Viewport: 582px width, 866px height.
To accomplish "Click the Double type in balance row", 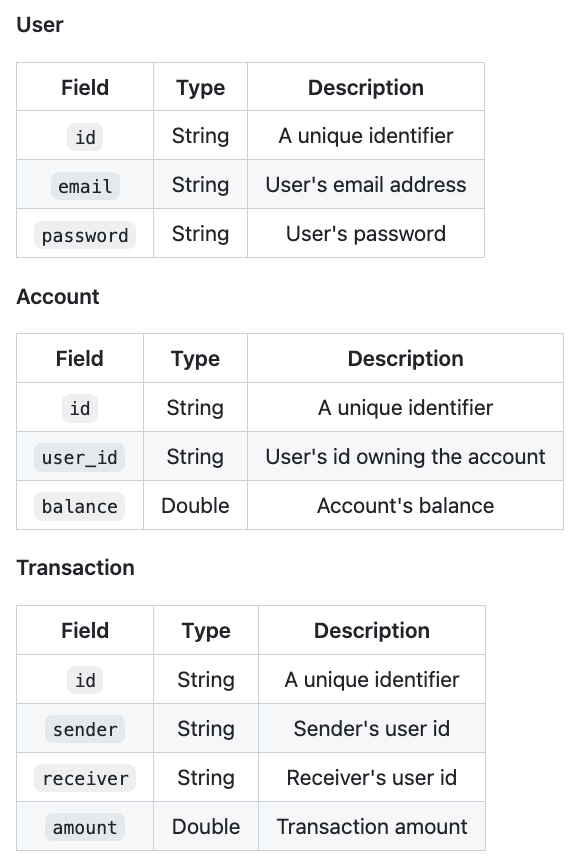I will pos(195,505).
